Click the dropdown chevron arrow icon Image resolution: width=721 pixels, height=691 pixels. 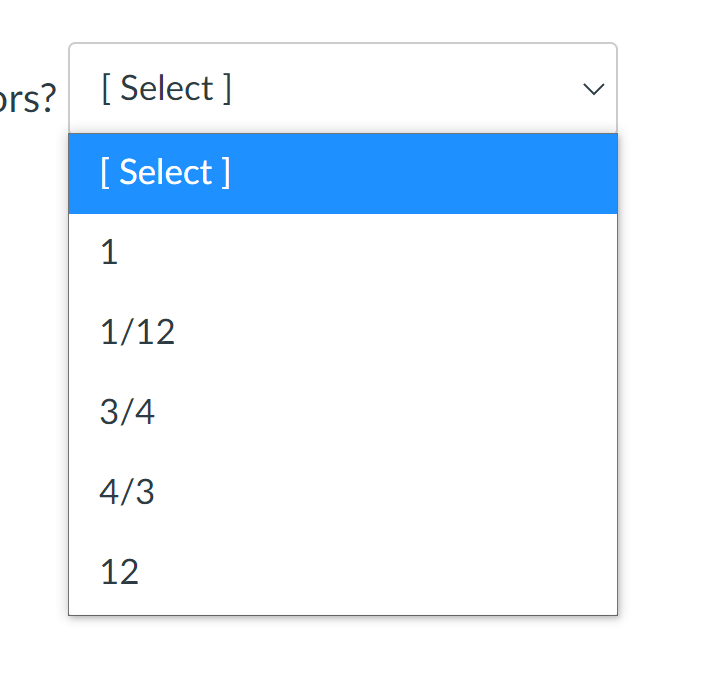point(593,89)
